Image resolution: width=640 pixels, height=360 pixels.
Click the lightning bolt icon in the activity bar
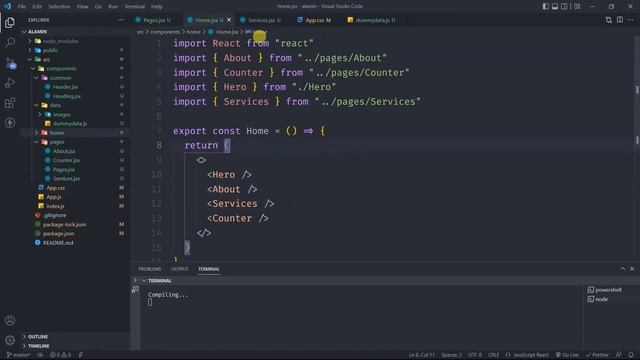(x=10, y=122)
